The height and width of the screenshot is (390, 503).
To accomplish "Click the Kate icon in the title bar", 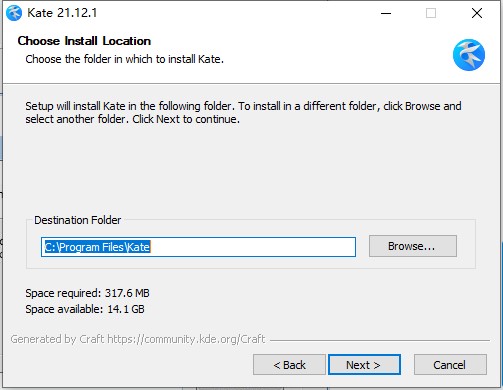I will 14,13.
